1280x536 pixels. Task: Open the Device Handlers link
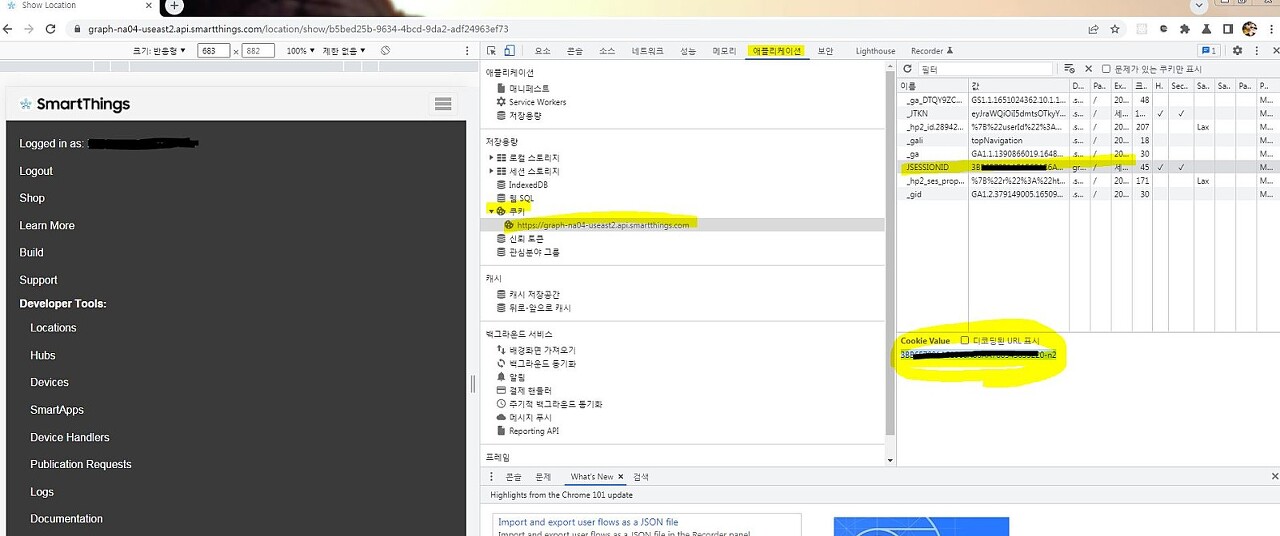coord(70,437)
